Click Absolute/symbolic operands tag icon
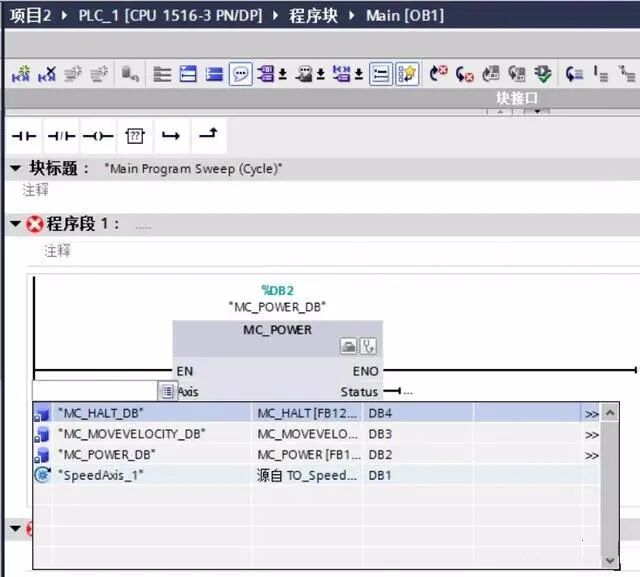 (x=266, y=74)
